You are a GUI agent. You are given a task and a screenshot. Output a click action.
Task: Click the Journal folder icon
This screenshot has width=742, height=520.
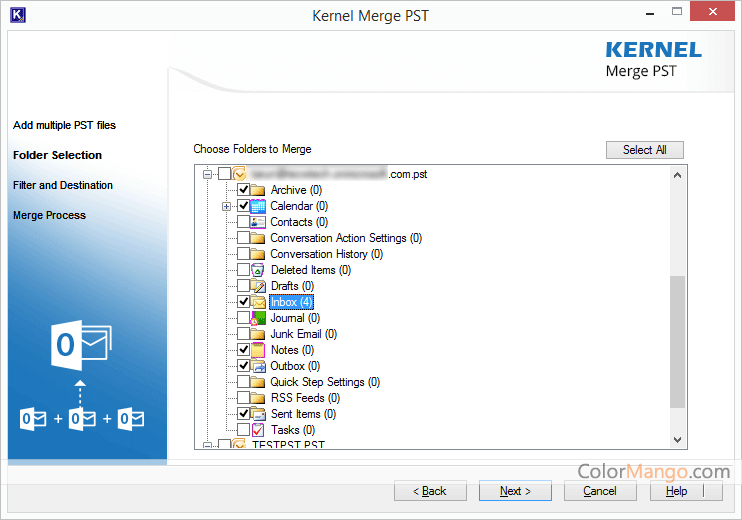[x=258, y=318]
